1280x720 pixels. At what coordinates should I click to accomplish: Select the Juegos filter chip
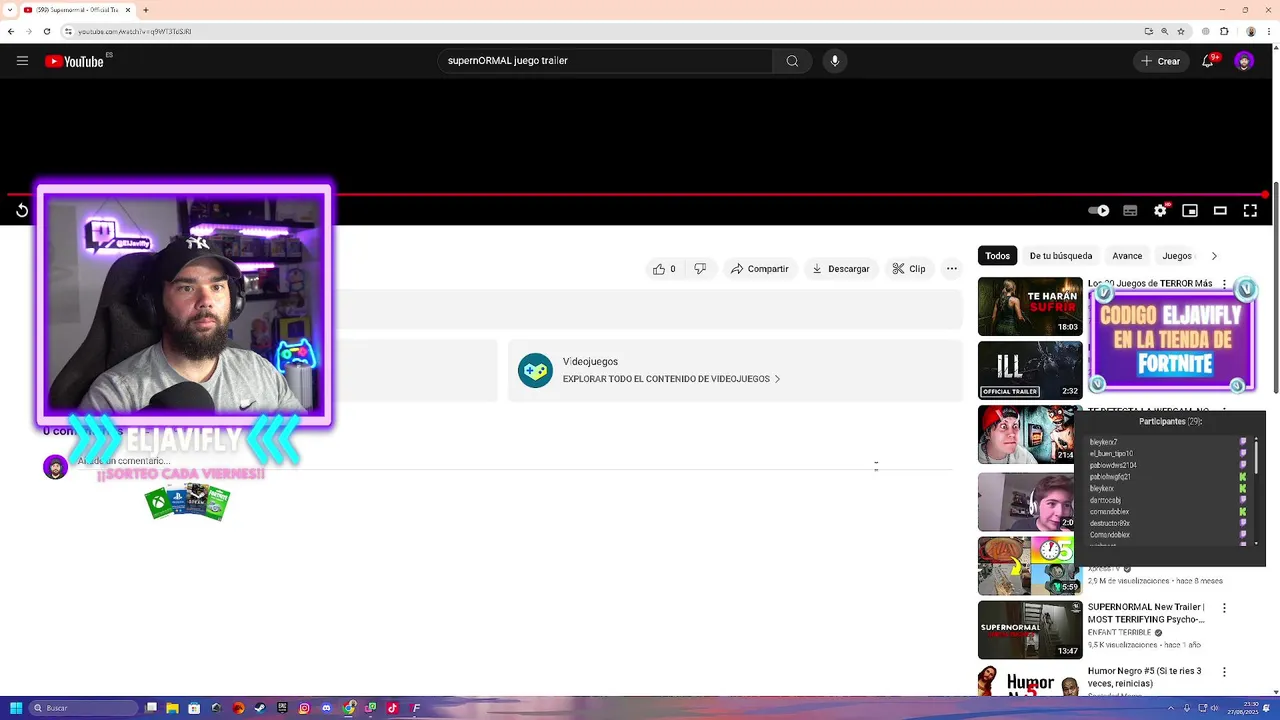pyautogui.click(x=1177, y=256)
